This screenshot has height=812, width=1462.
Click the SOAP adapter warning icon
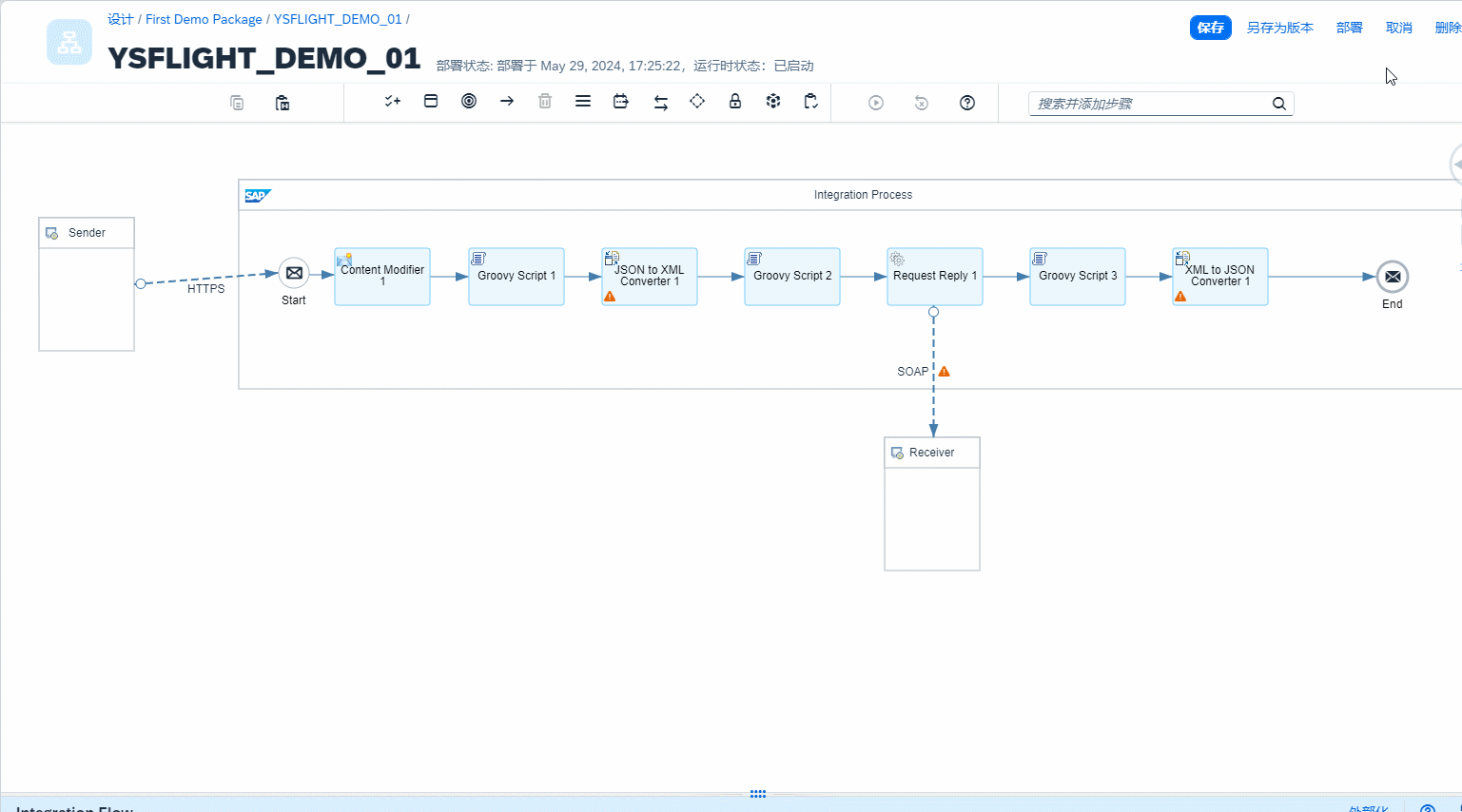coord(945,372)
